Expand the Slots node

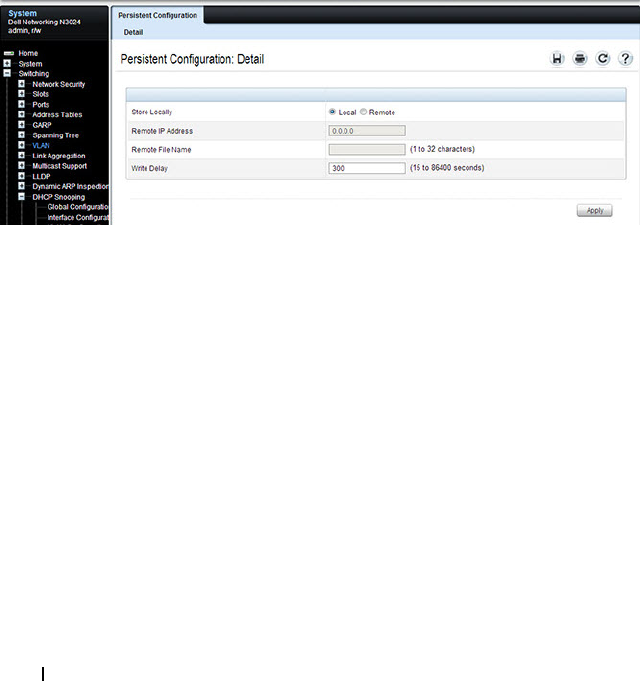click(x=21, y=94)
